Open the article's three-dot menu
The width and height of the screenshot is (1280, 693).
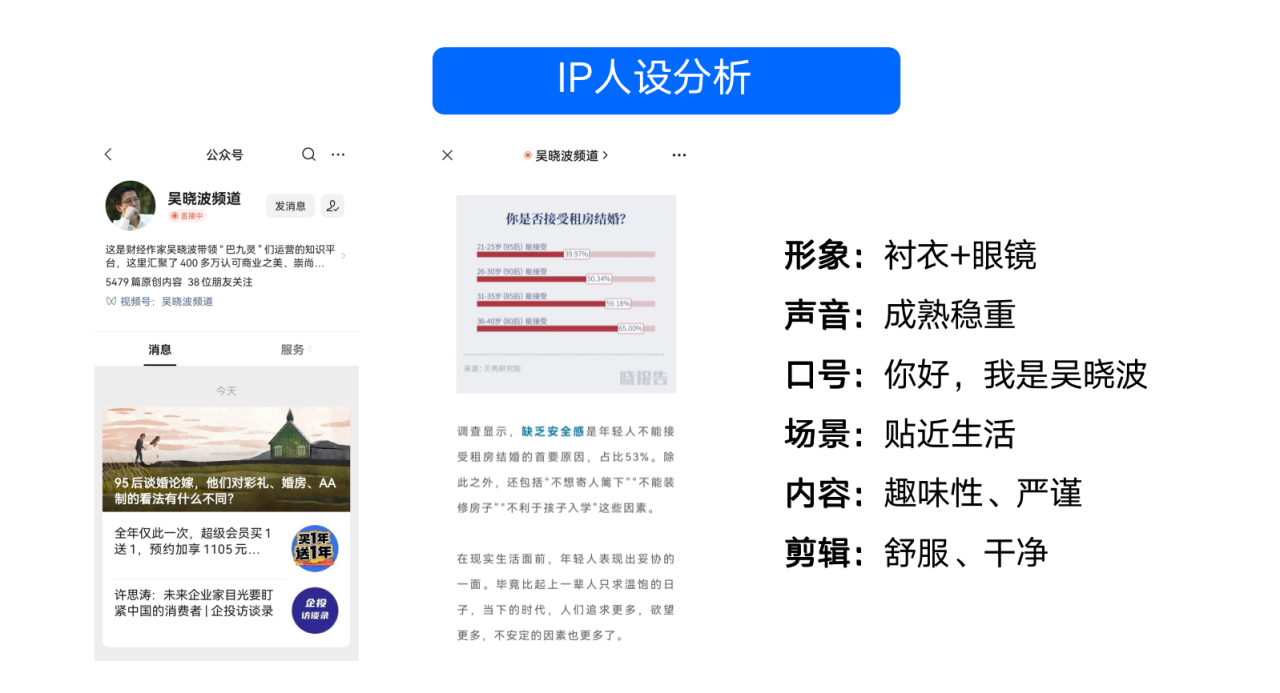pyautogui.click(x=679, y=155)
